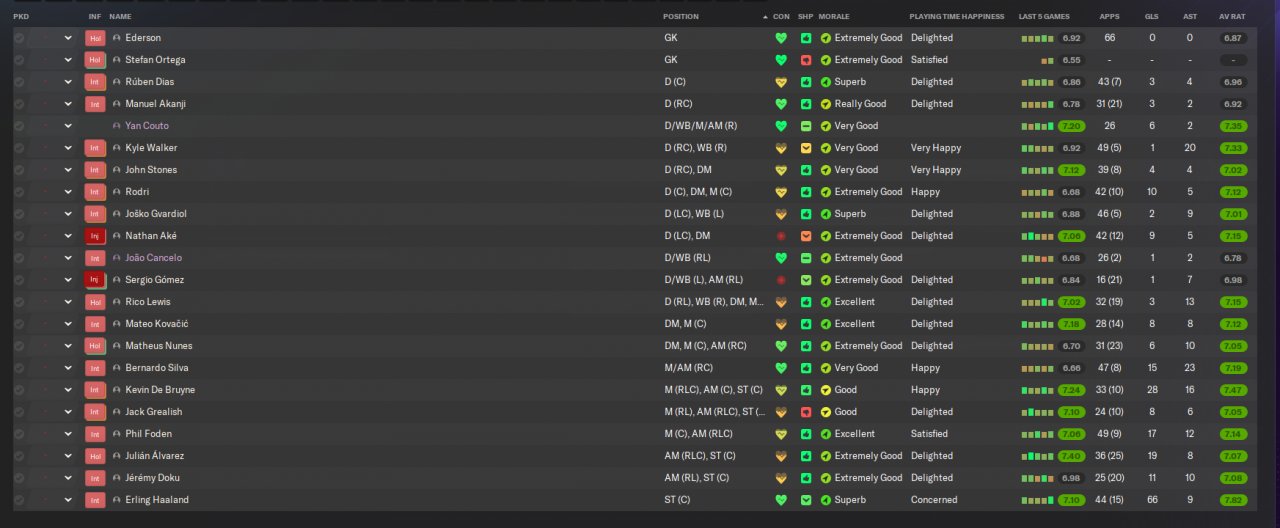Click Nathan Aké's red injury condition icon

781,236
